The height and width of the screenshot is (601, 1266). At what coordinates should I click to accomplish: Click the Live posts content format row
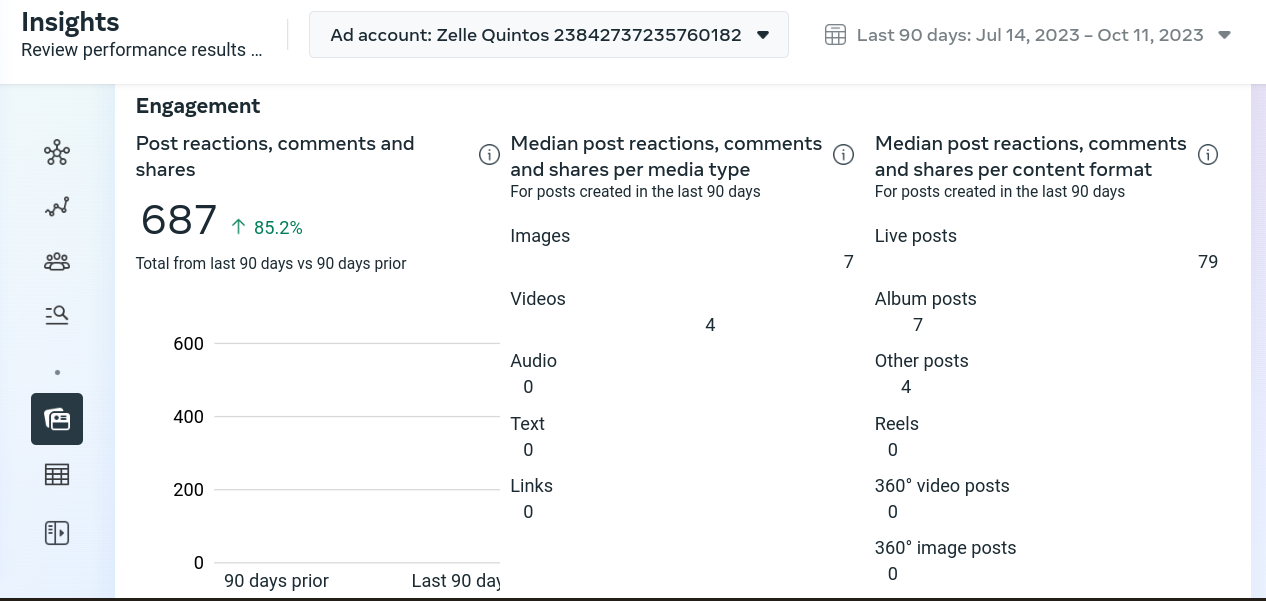tap(916, 236)
